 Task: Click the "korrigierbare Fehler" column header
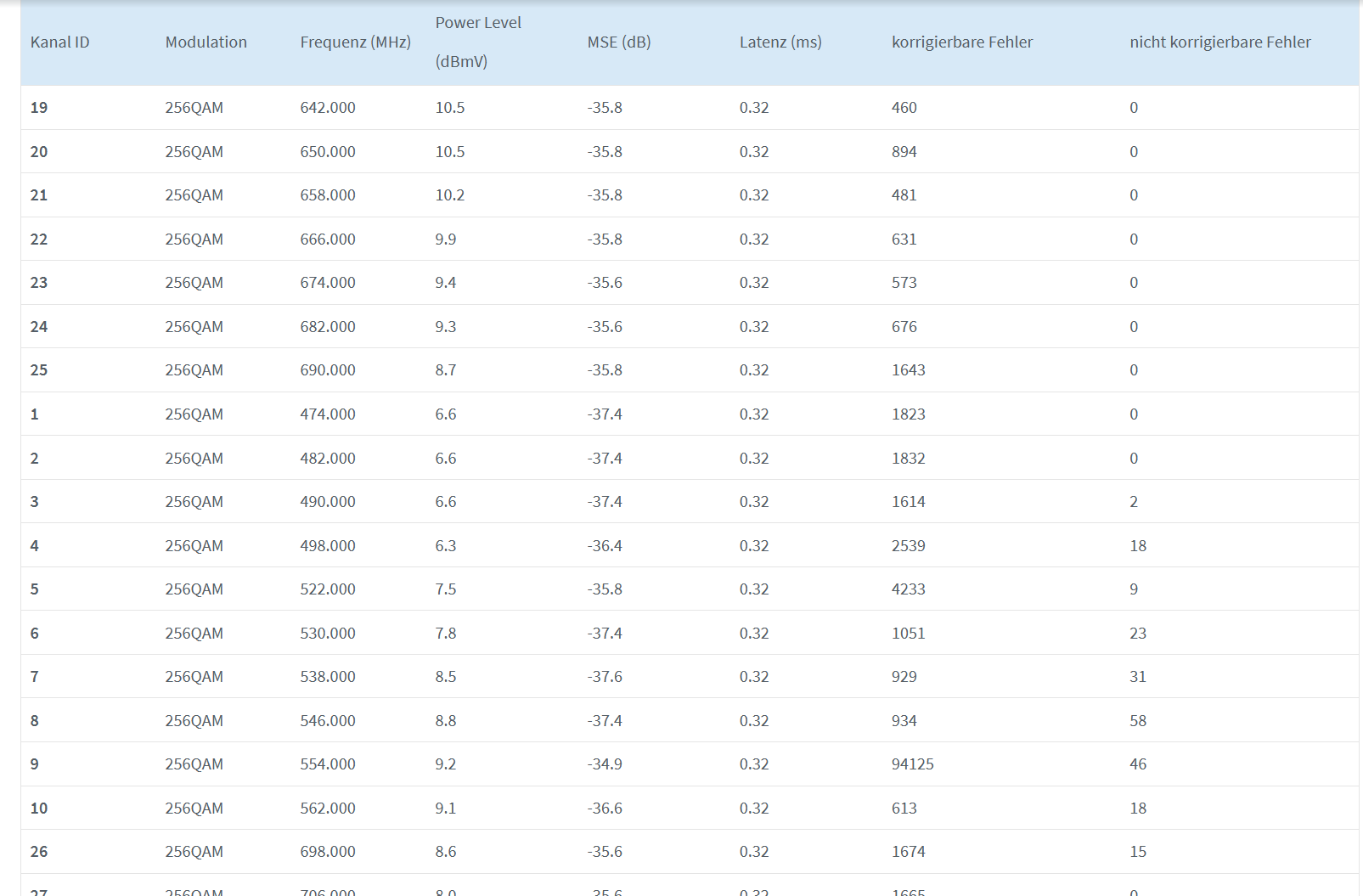coord(962,42)
